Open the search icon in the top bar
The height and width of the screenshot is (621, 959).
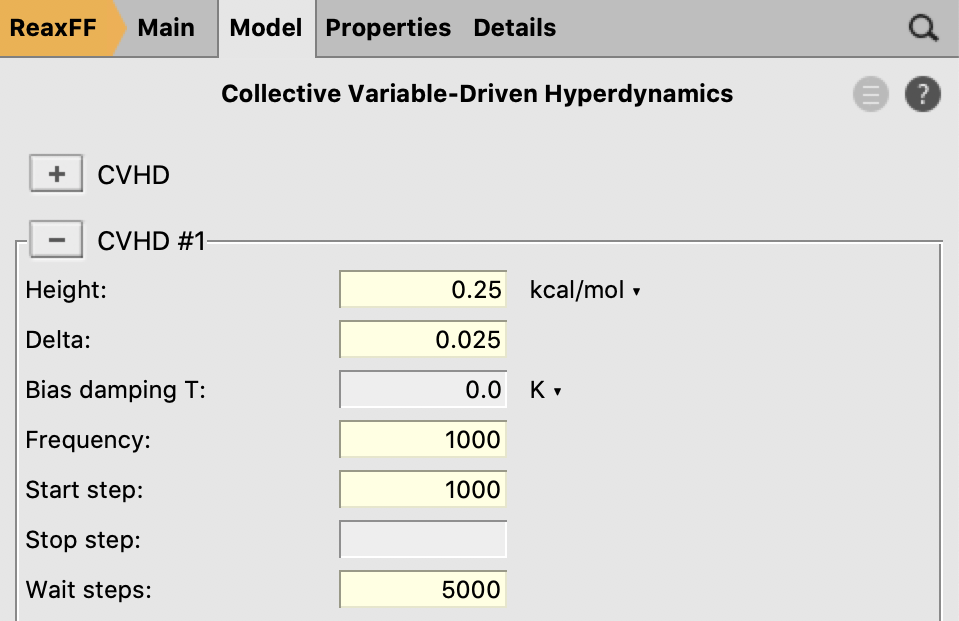pyautogui.click(x=922, y=28)
